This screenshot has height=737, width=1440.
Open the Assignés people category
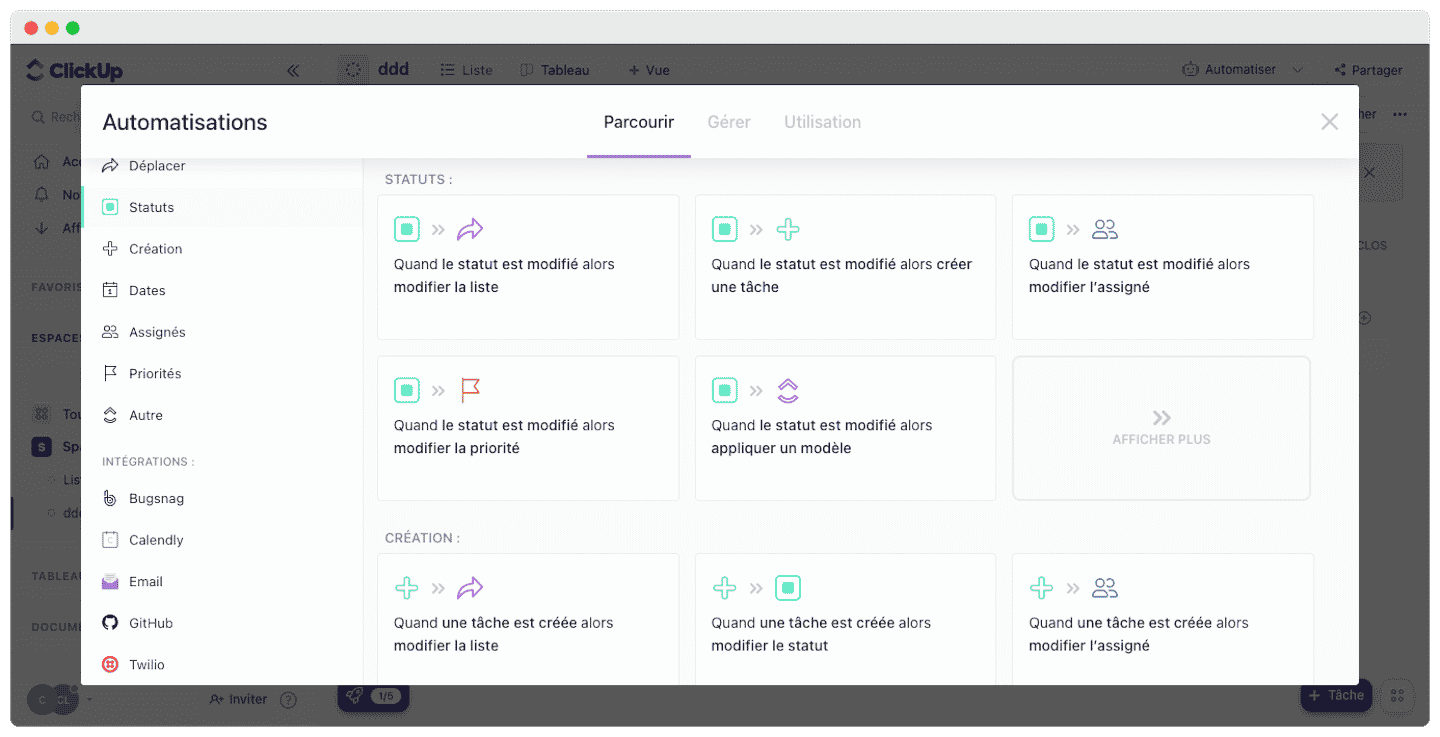pos(222,332)
